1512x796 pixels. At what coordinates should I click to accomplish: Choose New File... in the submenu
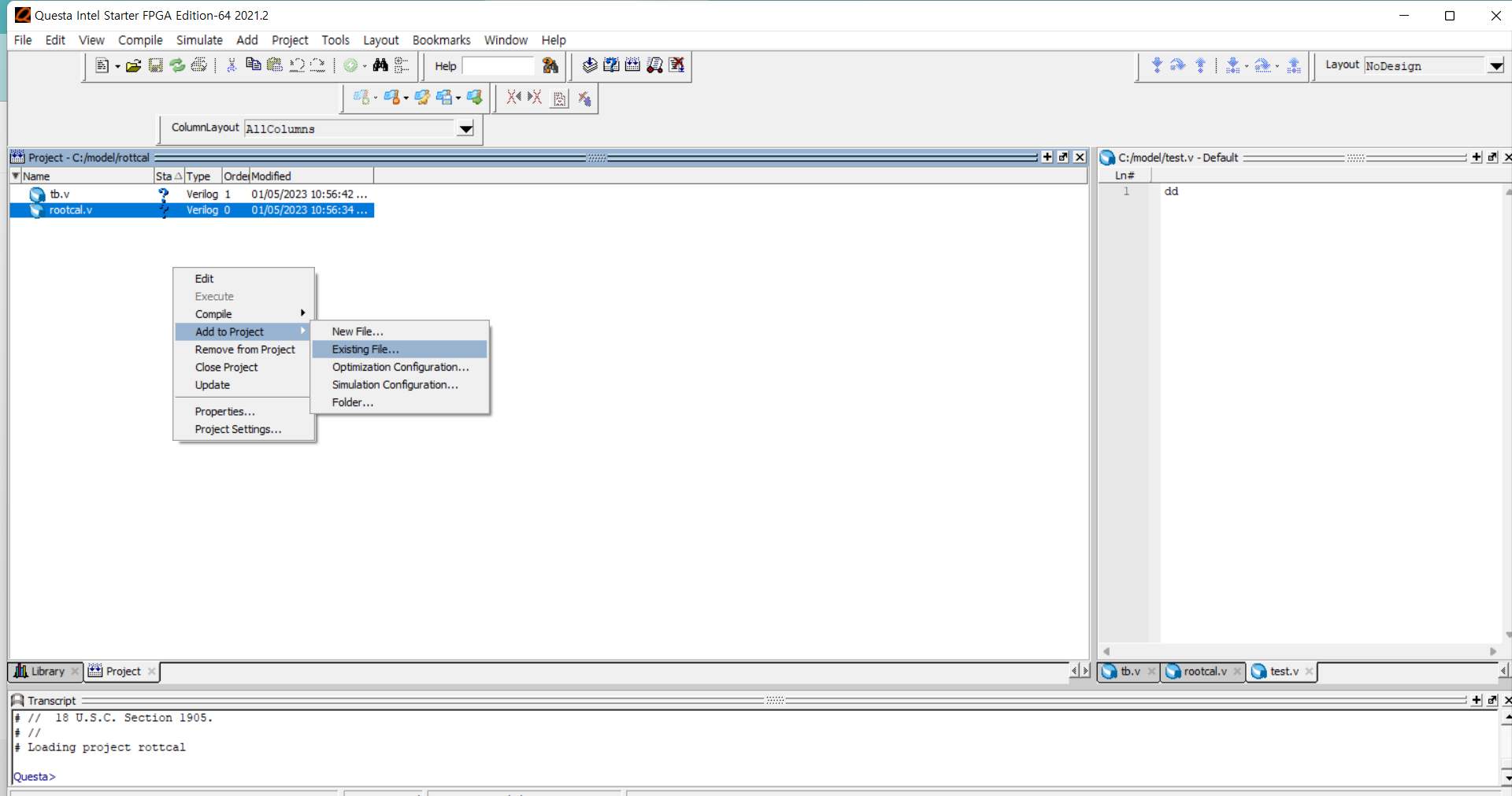pos(399,331)
